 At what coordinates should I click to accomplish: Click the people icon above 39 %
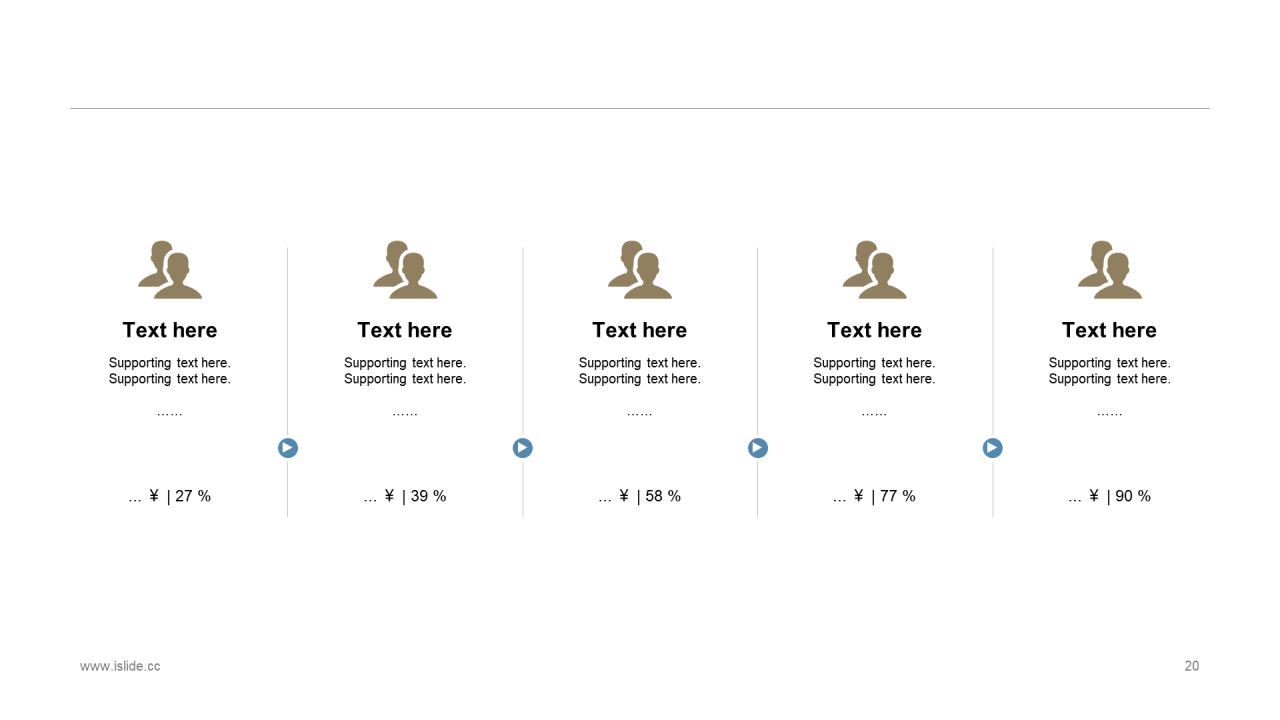point(405,270)
